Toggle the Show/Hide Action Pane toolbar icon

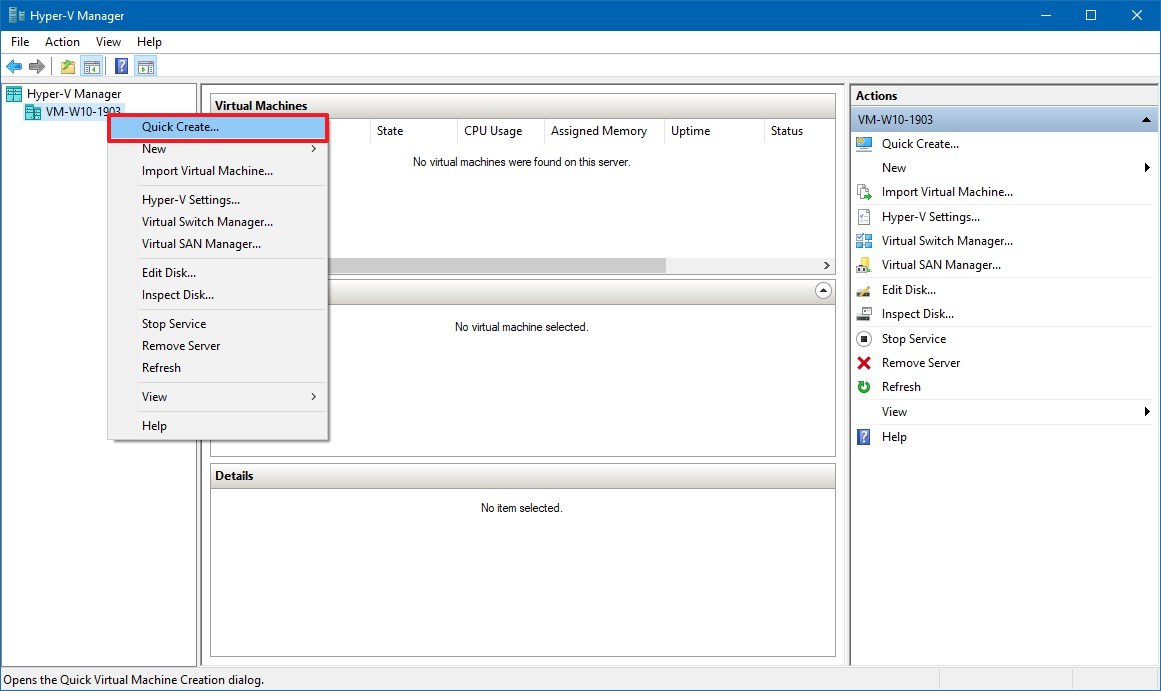click(x=145, y=66)
